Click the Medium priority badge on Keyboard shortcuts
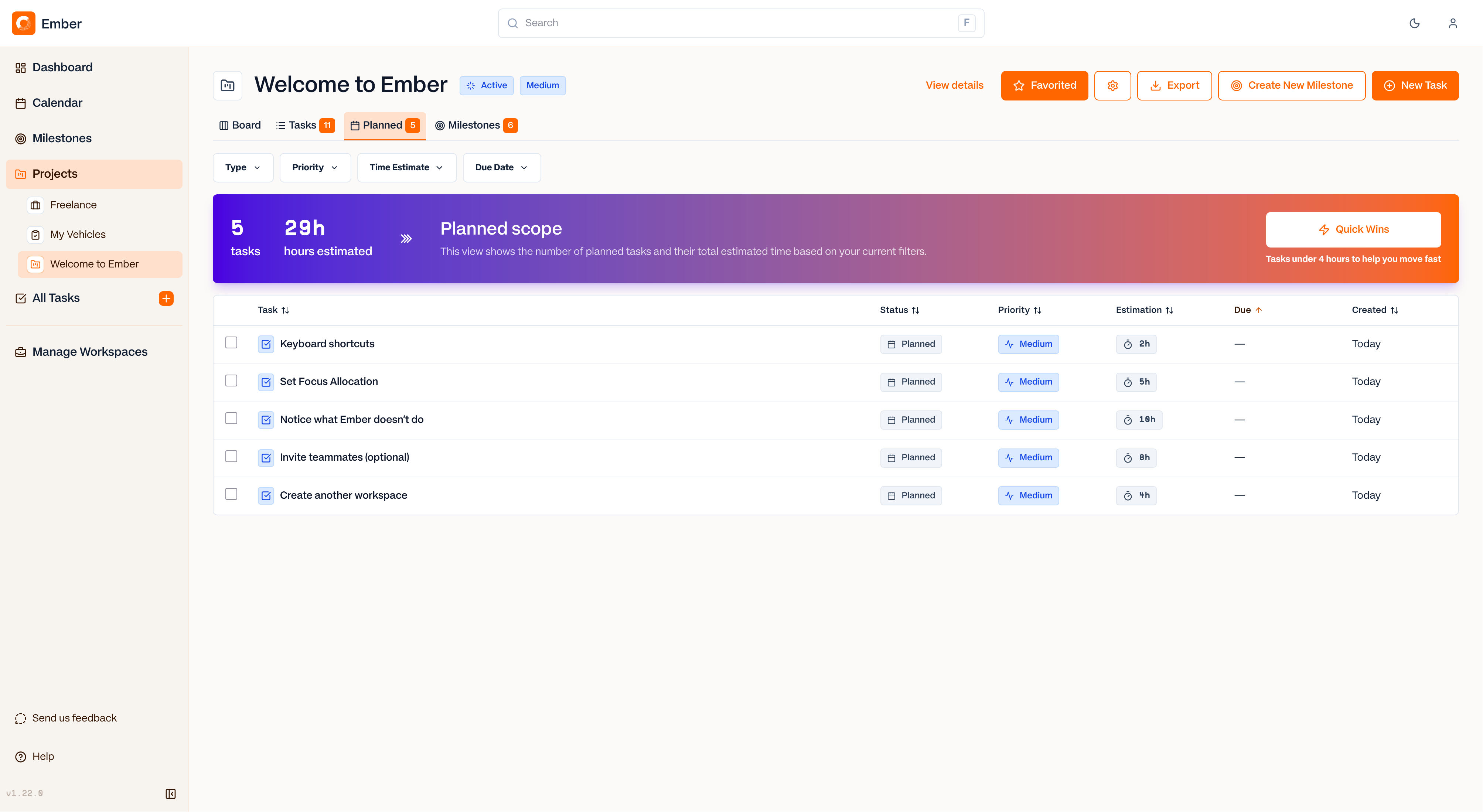The width and height of the screenshot is (1483, 812). point(1028,344)
